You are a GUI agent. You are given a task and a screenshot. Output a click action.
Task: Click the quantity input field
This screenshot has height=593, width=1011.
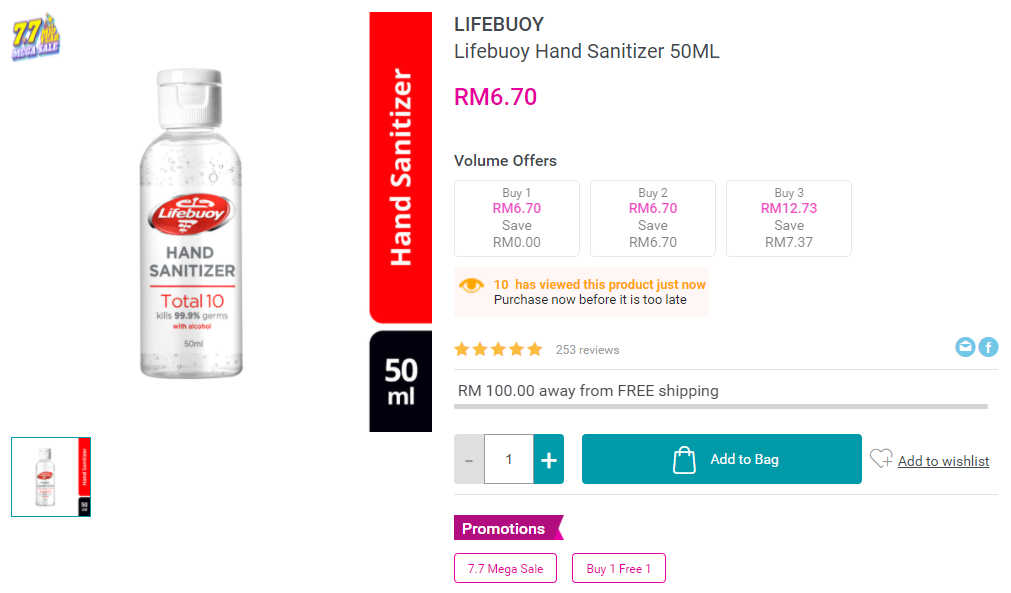pyautogui.click(x=509, y=459)
